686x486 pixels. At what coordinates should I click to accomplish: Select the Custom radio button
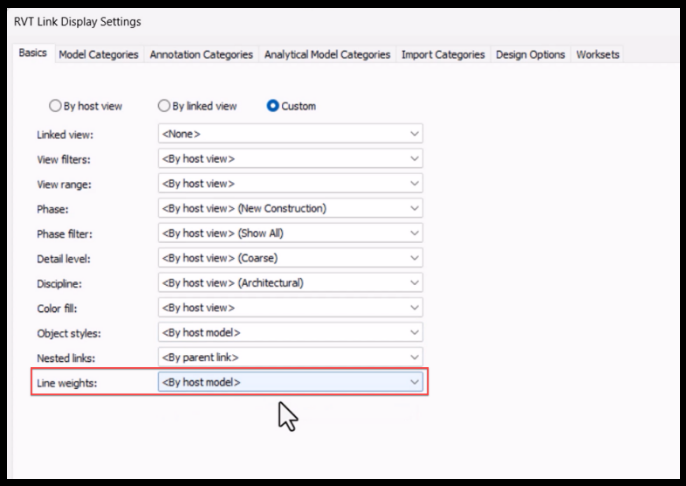click(272, 106)
